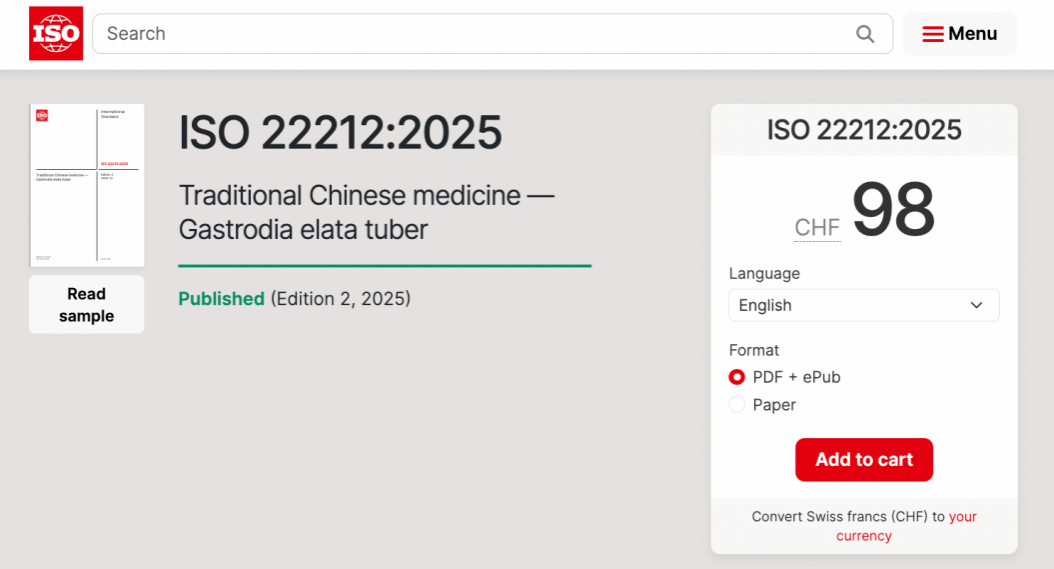Follow the "your currency" conversion link
The height and width of the screenshot is (569, 1054).
[x=906, y=526]
